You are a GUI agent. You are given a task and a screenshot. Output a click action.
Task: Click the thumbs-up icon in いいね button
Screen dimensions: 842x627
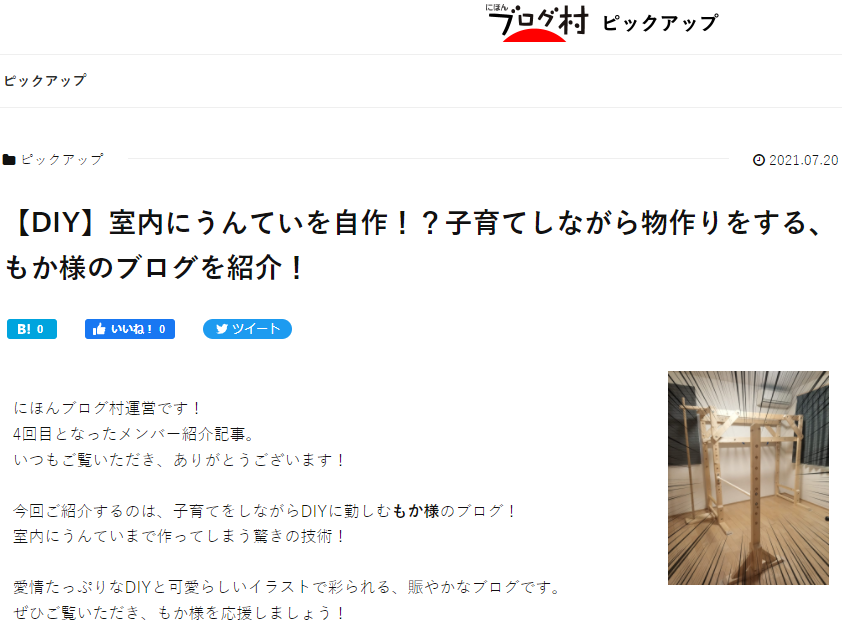coord(99,329)
